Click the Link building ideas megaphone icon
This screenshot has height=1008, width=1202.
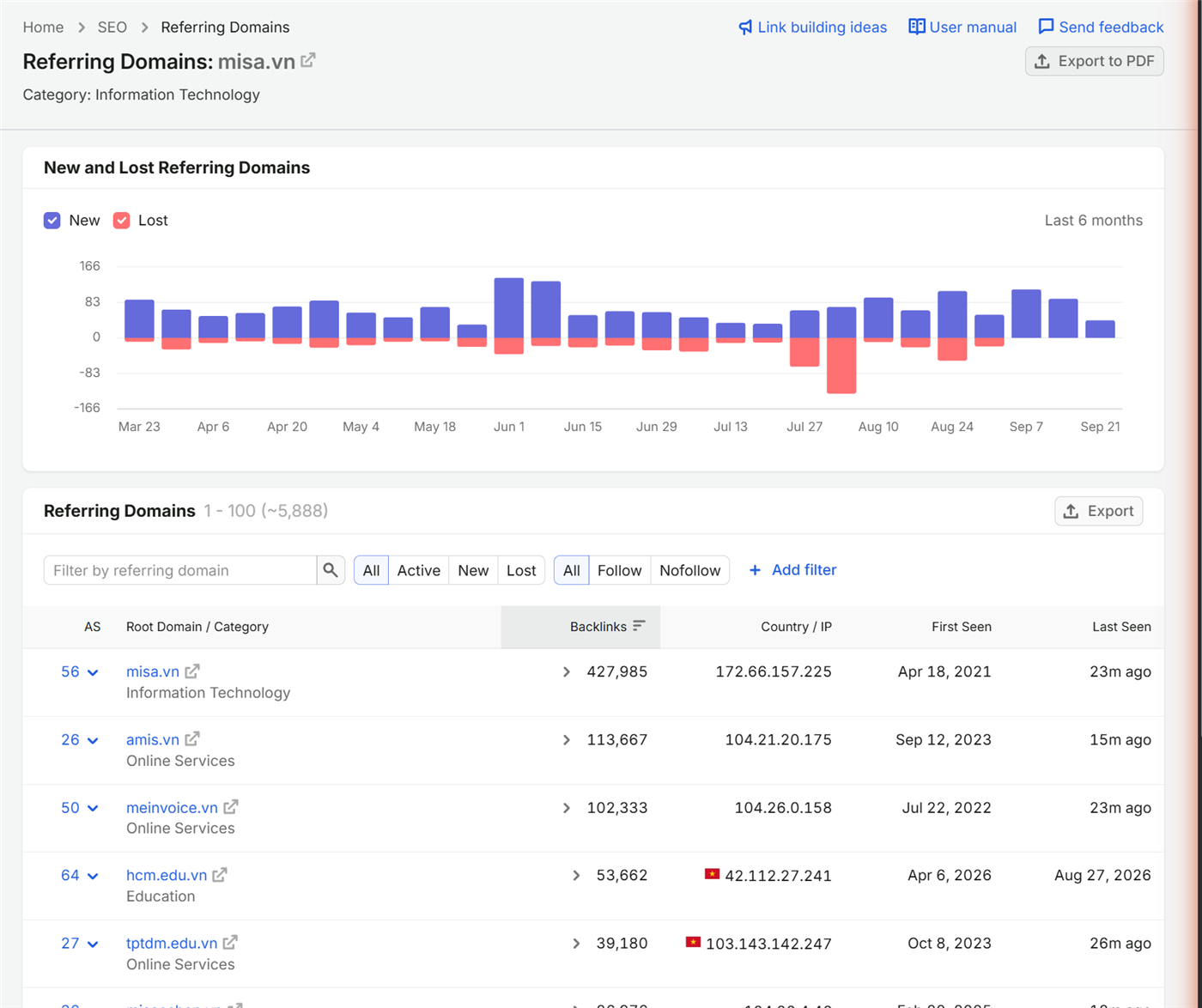745,27
